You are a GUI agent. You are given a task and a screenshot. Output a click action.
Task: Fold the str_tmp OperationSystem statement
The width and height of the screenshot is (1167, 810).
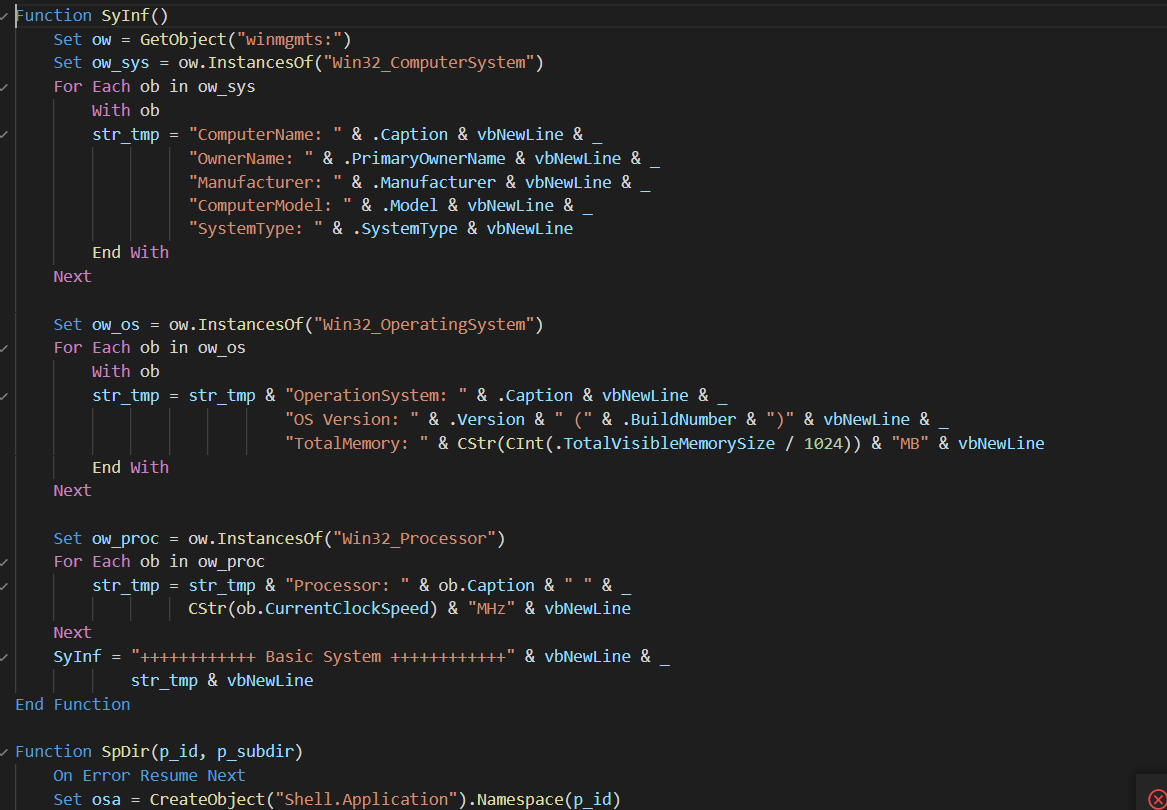[x=4, y=395]
